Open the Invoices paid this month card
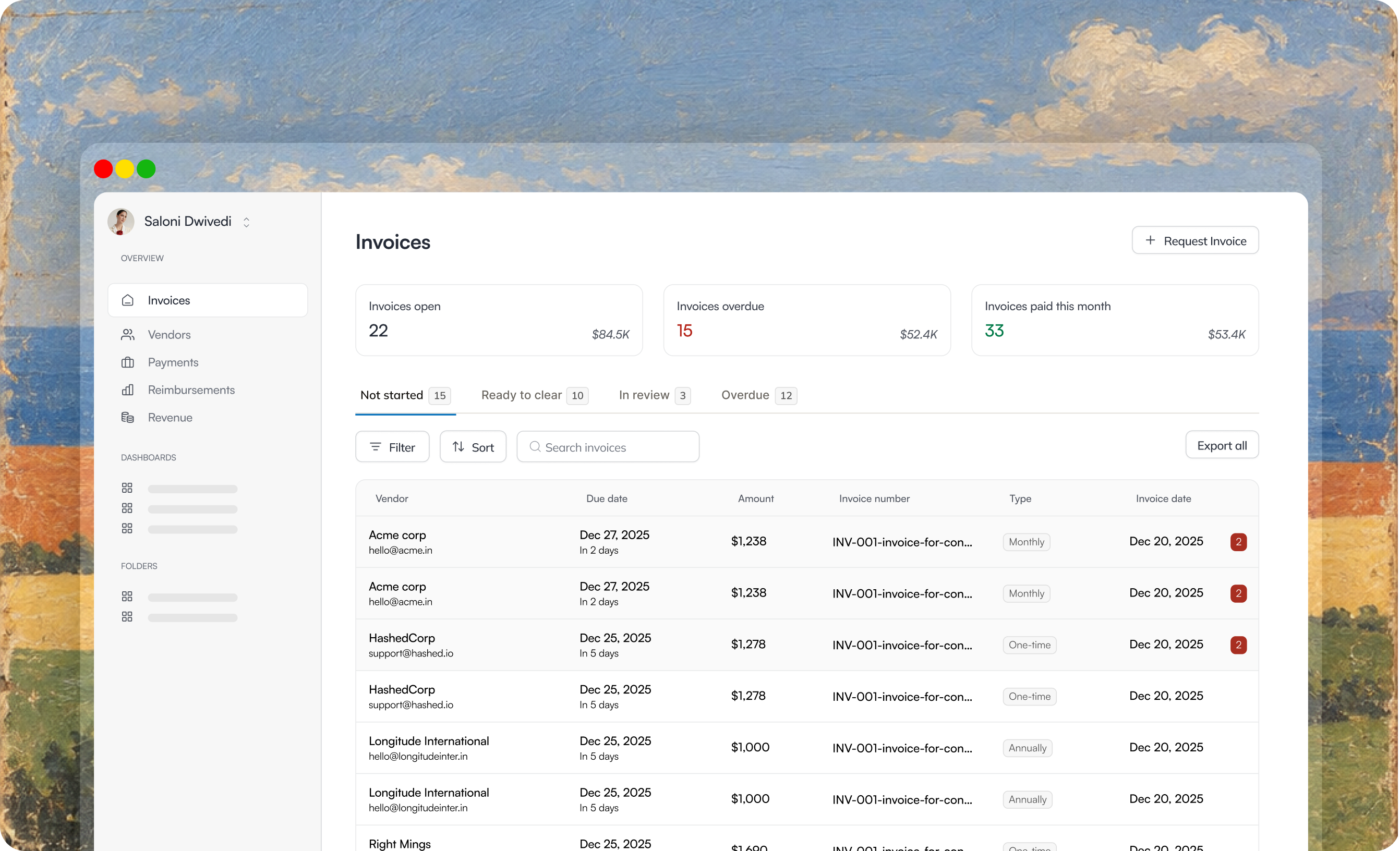Screen dimensions: 1400x851 (x=1115, y=320)
